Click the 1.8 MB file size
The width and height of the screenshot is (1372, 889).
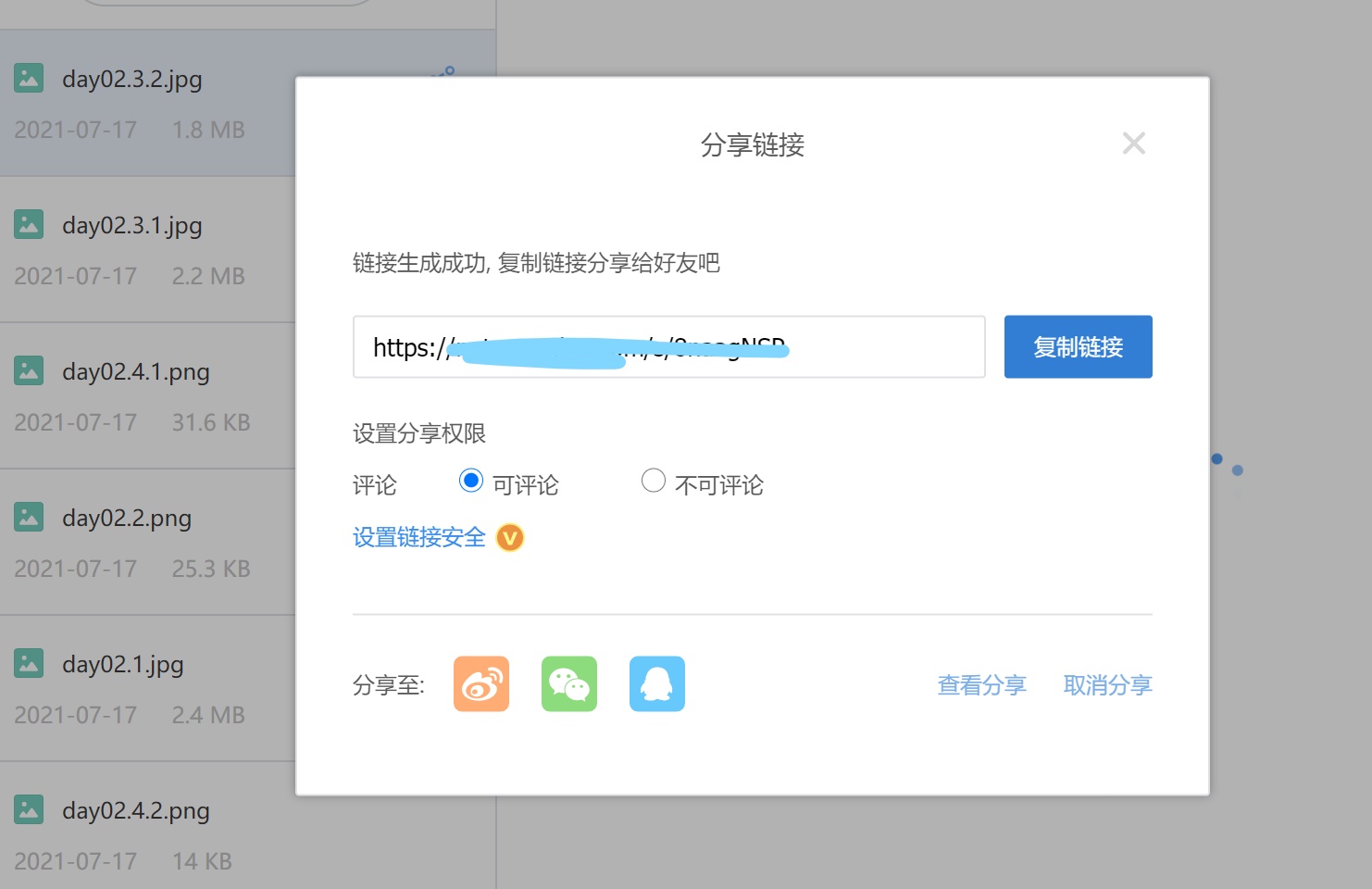tap(208, 130)
